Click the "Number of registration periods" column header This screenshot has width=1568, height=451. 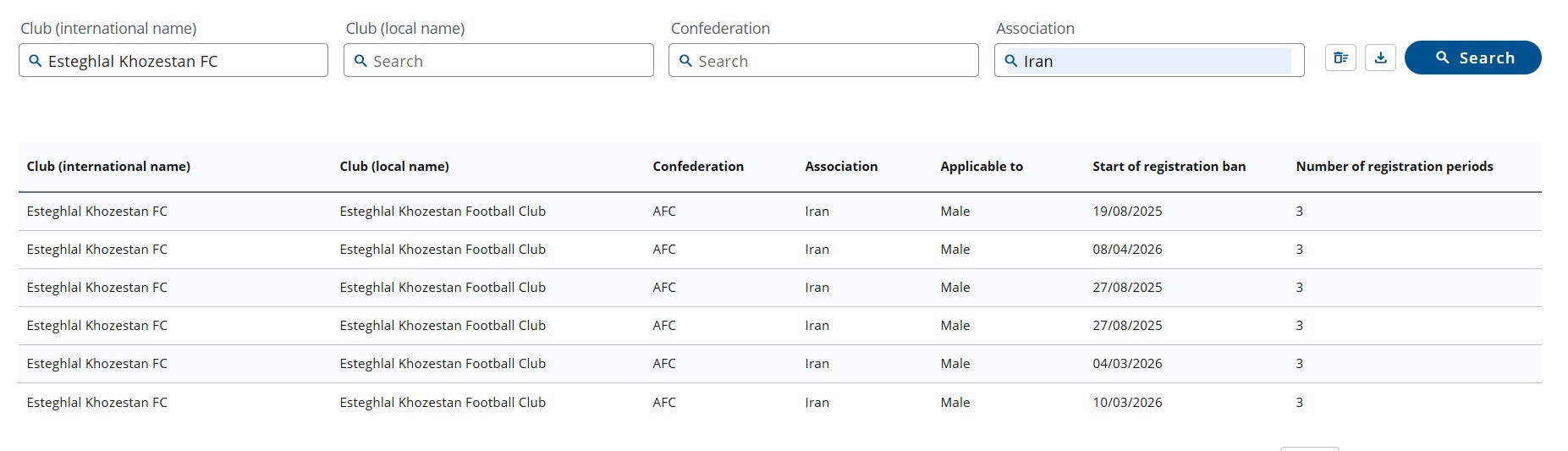coord(1394,167)
